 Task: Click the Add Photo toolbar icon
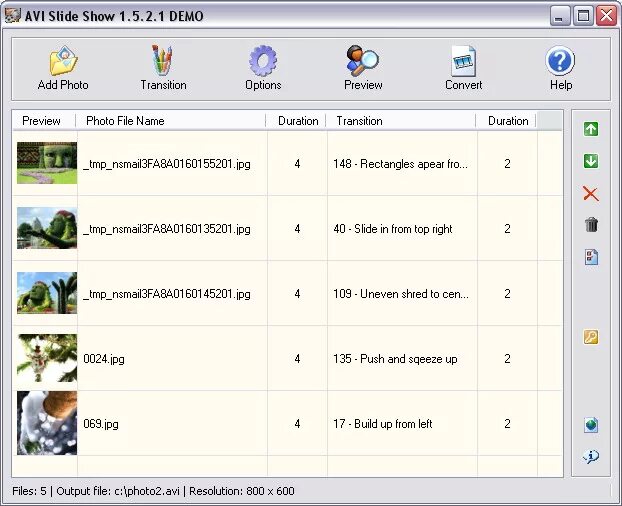pos(63,61)
